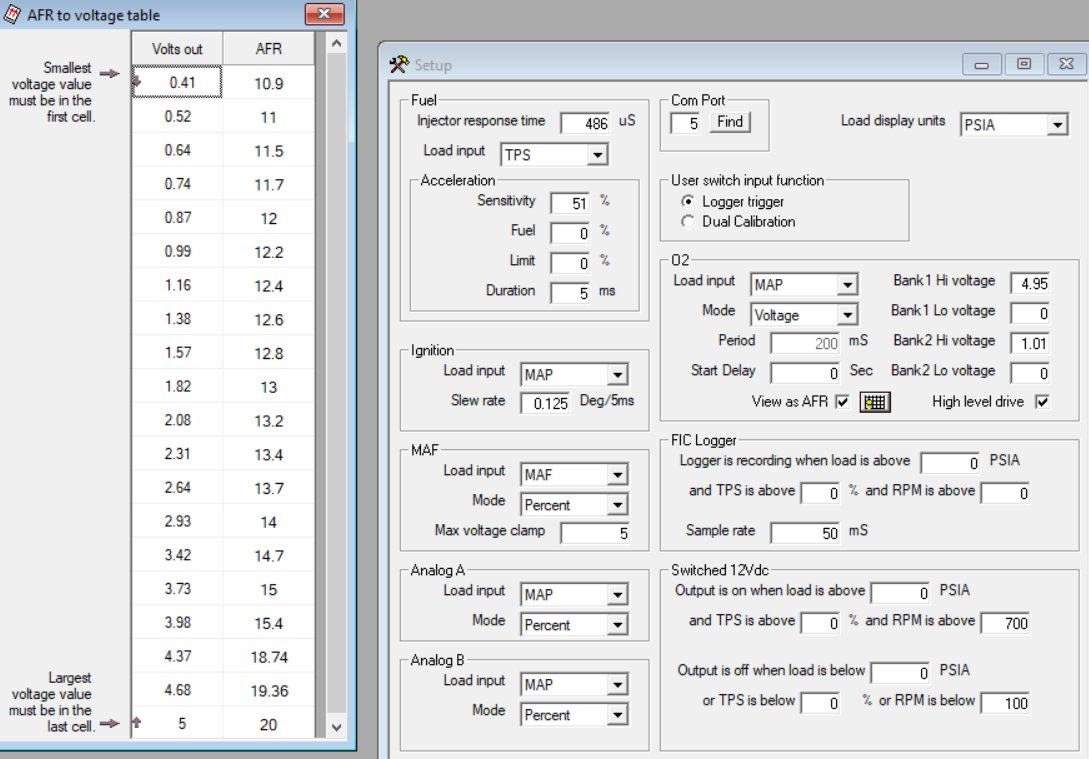The height and width of the screenshot is (759, 1089).
Task: Click the Acceleration Sensitivity field
Action: click(570, 203)
